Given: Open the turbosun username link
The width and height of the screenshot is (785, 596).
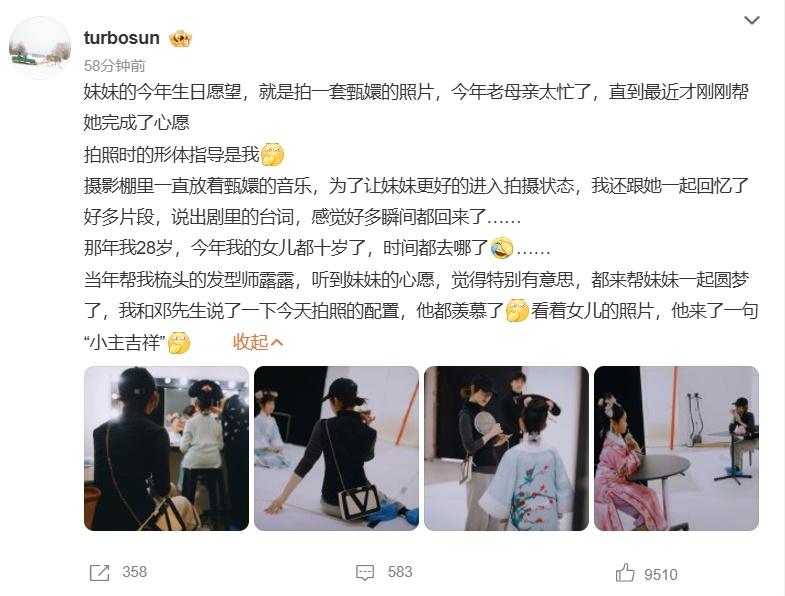Looking at the screenshot, I should tap(122, 38).
